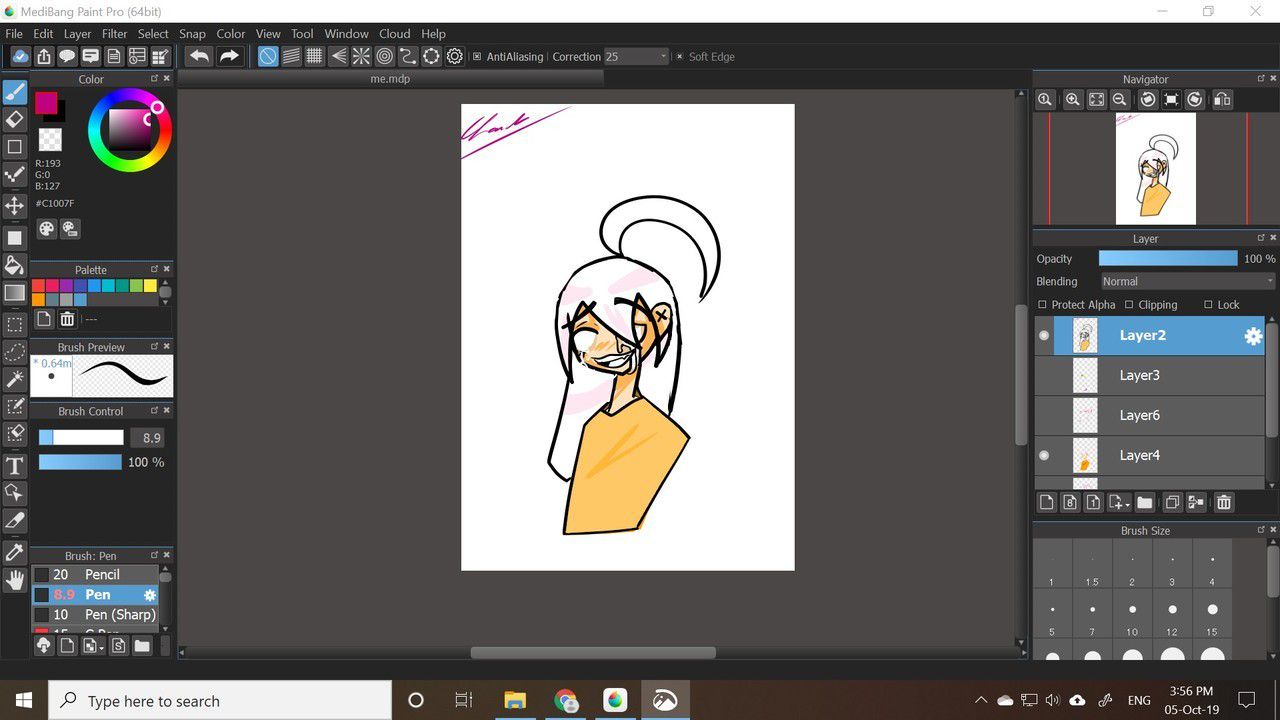Enable the Protect Alpha checkbox
Viewport: 1280px width, 720px height.
(1043, 305)
